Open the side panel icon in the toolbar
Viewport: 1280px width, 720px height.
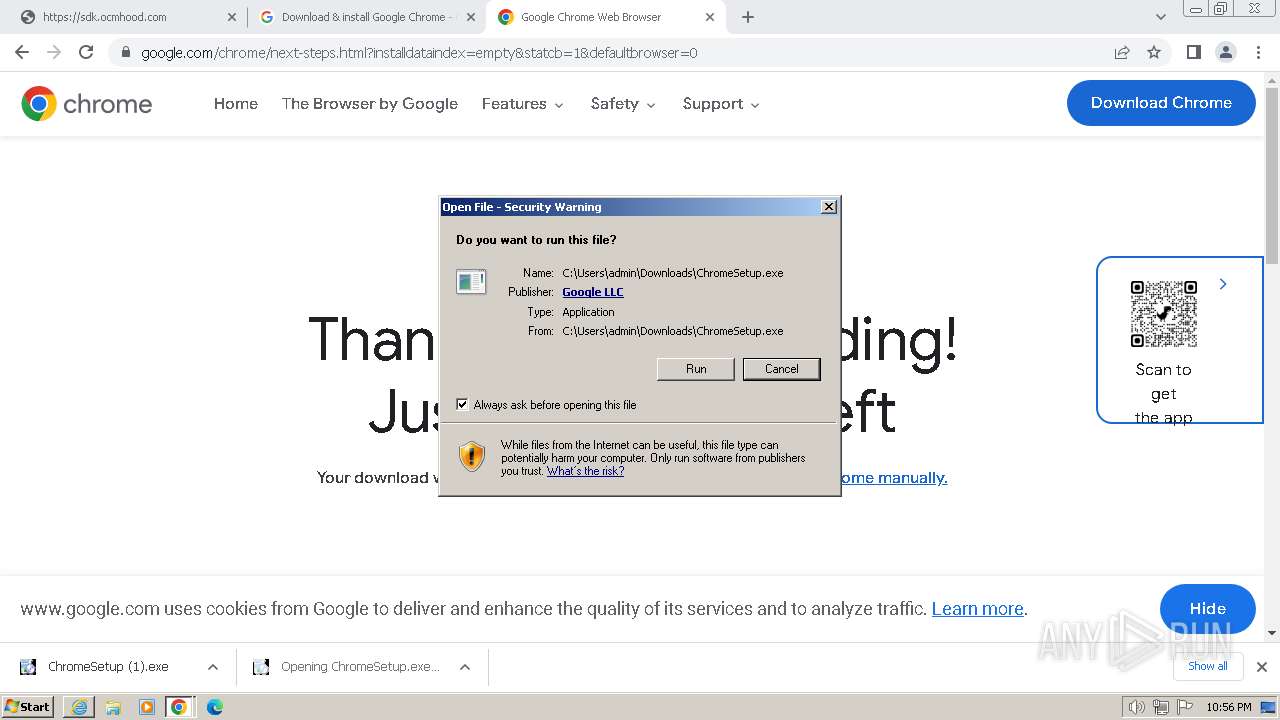coord(1193,52)
